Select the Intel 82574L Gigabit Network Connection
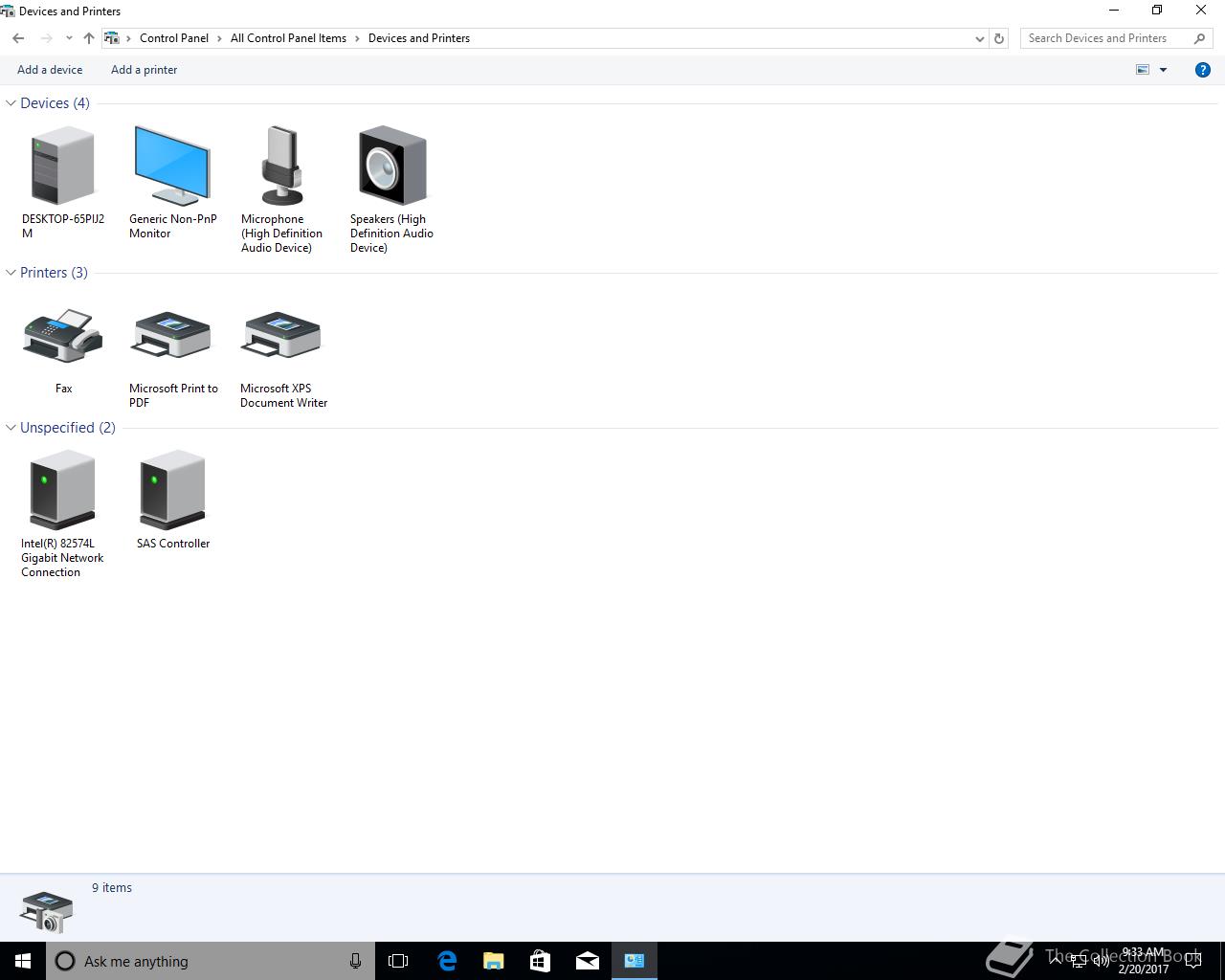 tap(63, 490)
